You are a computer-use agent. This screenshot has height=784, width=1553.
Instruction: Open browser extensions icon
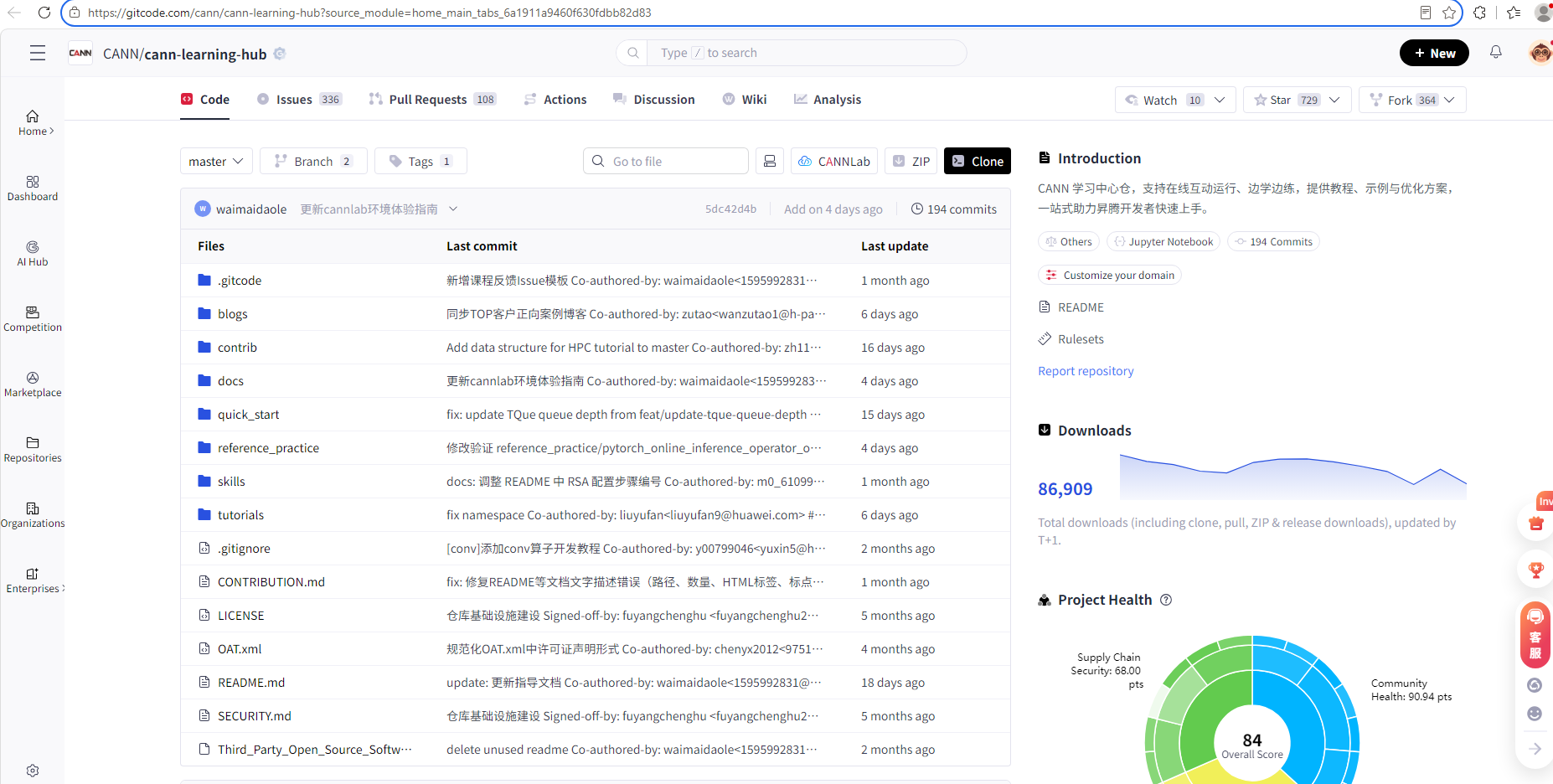point(1480,13)
